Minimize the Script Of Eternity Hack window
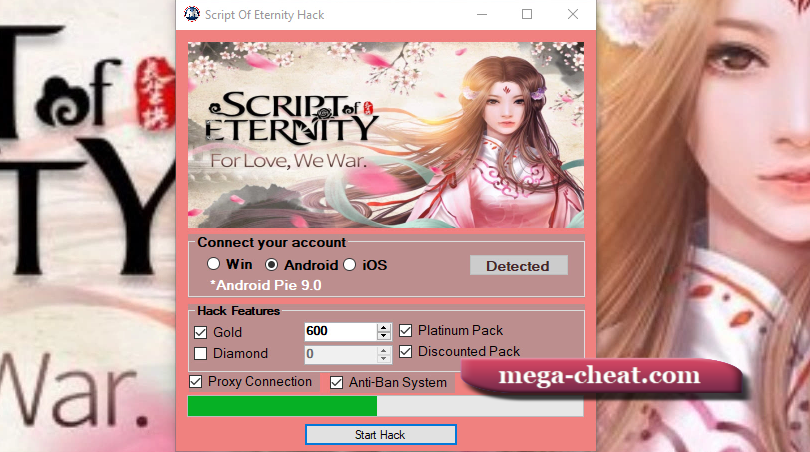 click(482, 14)
